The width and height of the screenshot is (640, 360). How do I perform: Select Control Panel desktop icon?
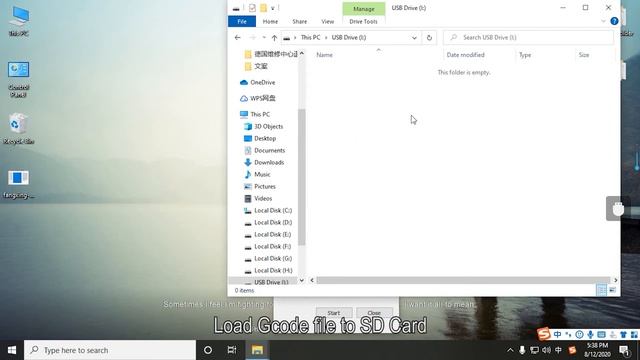point(18,79)
